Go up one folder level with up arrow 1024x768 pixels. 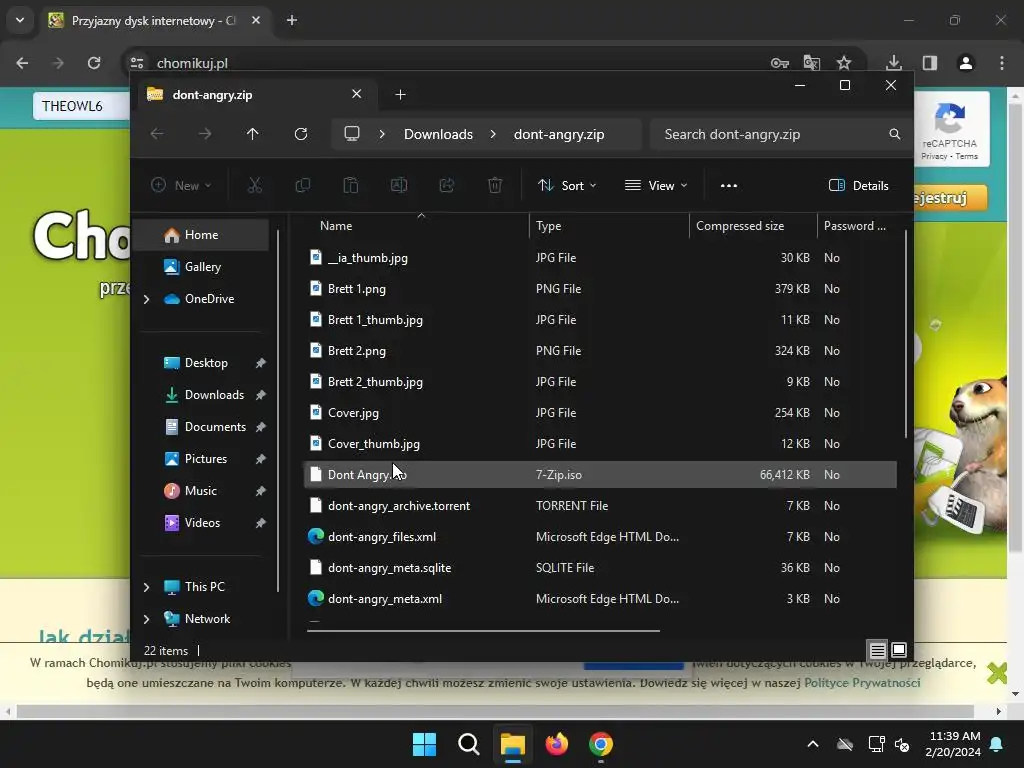tap(253, 134)
